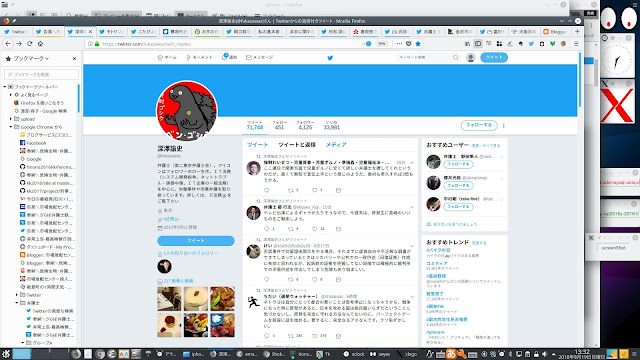The image size is (640, 360).
Task: Open Messages in the Twitter nav
Action: click(x=259, y=58)
